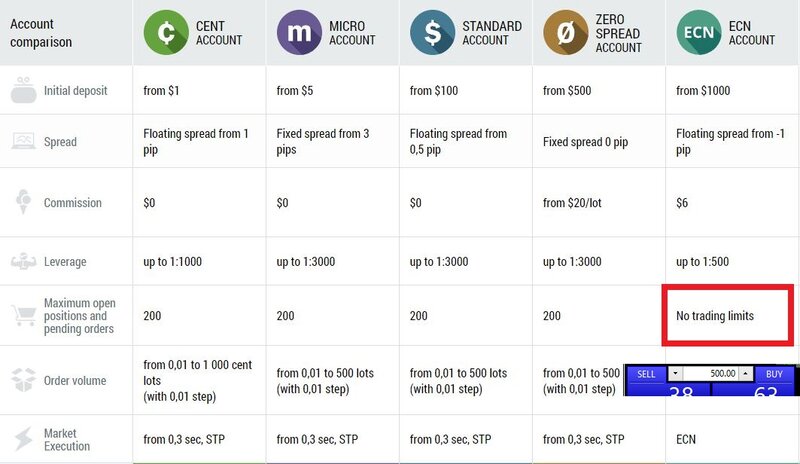Click the green Cent Account icon
This screenshot has height=464, width=800.
tap(166, 33)
